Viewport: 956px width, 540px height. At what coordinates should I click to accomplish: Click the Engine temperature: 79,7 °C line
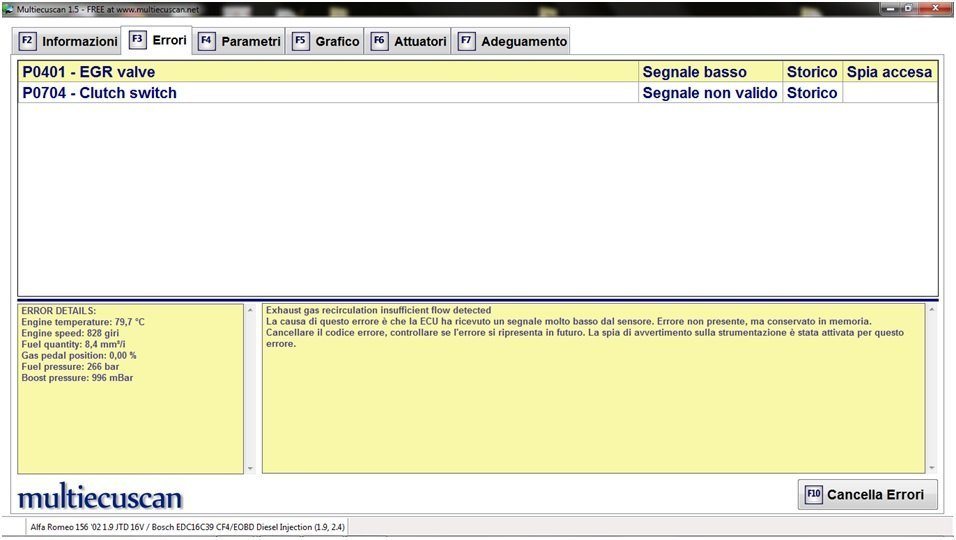coord(83,322)
